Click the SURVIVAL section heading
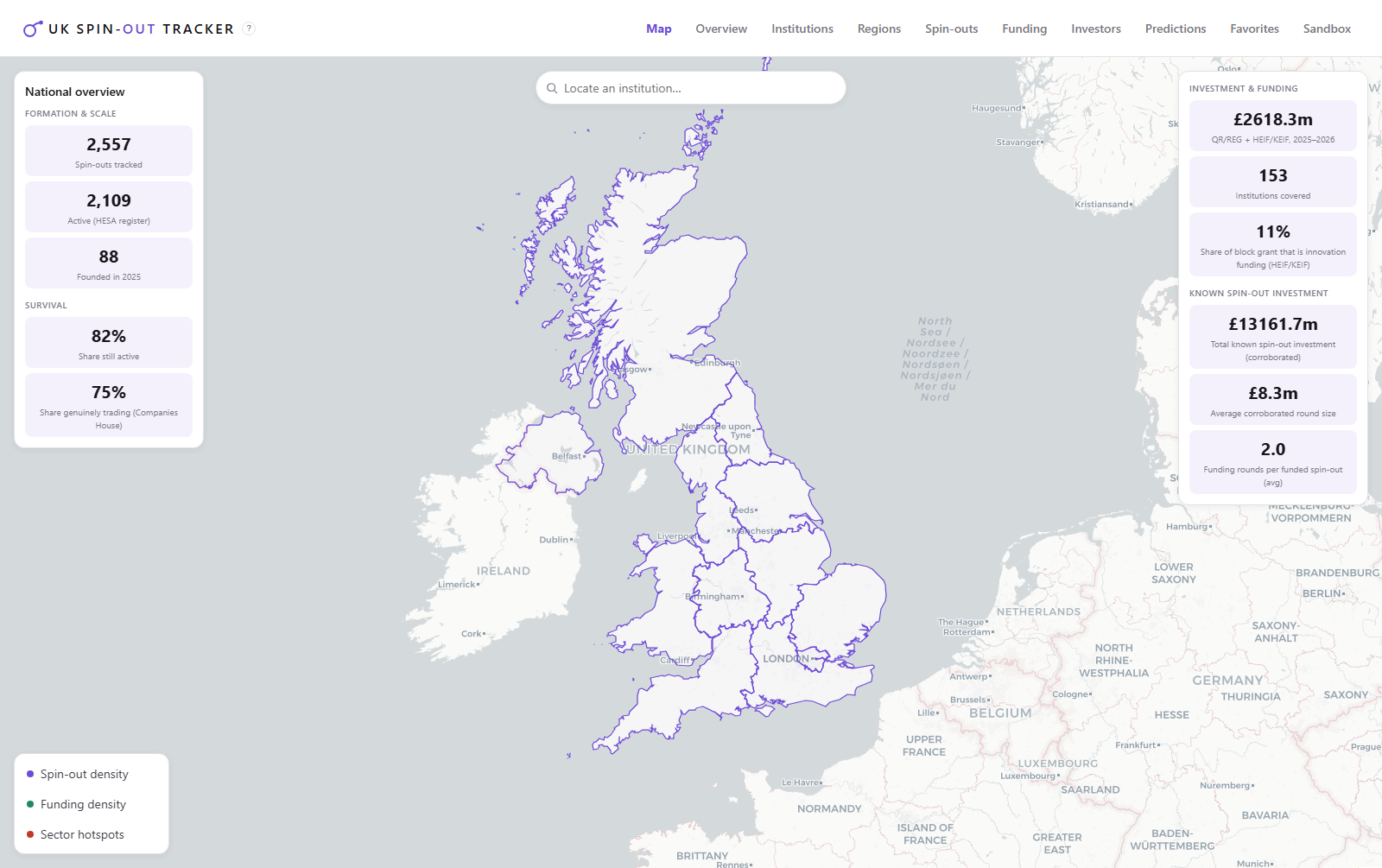The width and height of the screenshot is (1382, 868). coord(46,305)
